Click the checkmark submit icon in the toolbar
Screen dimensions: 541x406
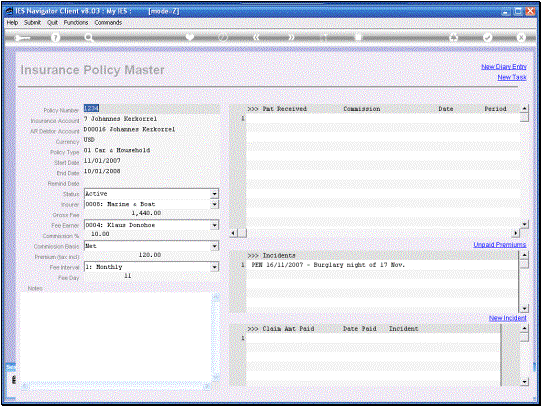[487, 37]
